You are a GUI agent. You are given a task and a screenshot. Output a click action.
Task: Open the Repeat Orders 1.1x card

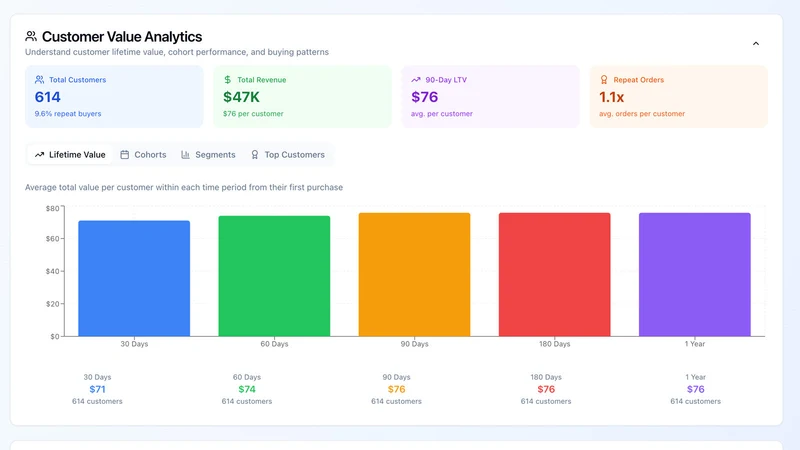point(679,96)
